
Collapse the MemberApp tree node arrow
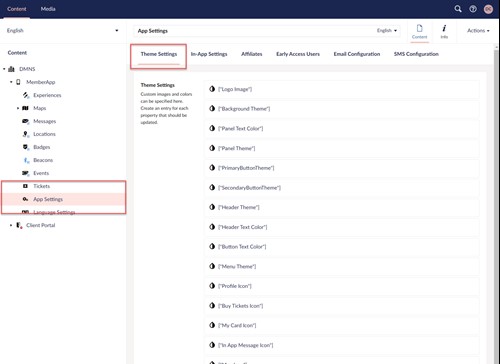pos(11,82)
